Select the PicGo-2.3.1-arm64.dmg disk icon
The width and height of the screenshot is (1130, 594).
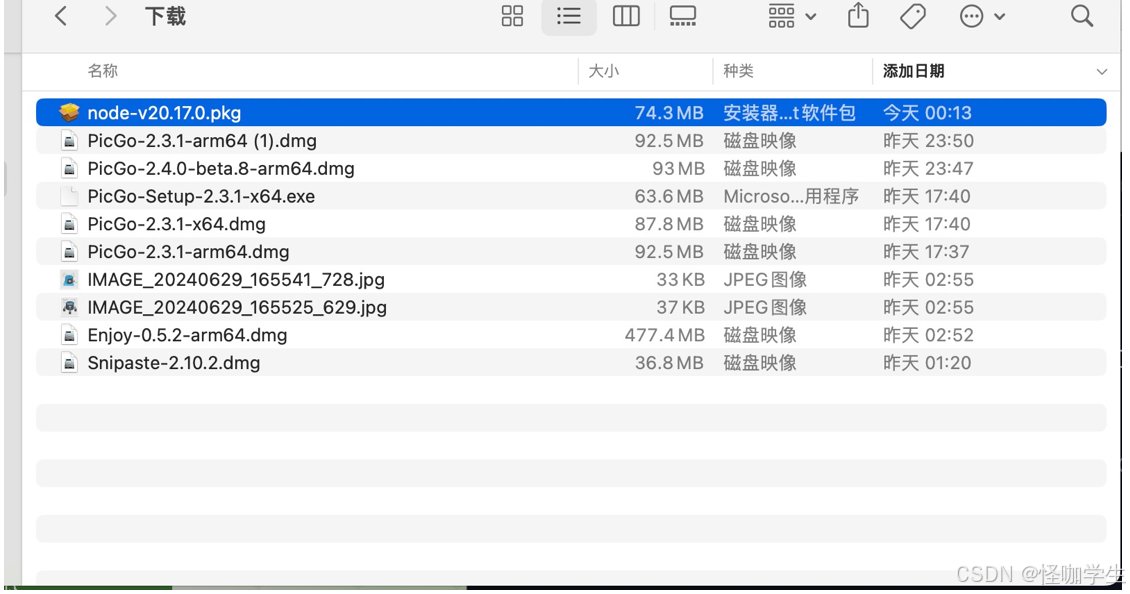coord(69,252)
